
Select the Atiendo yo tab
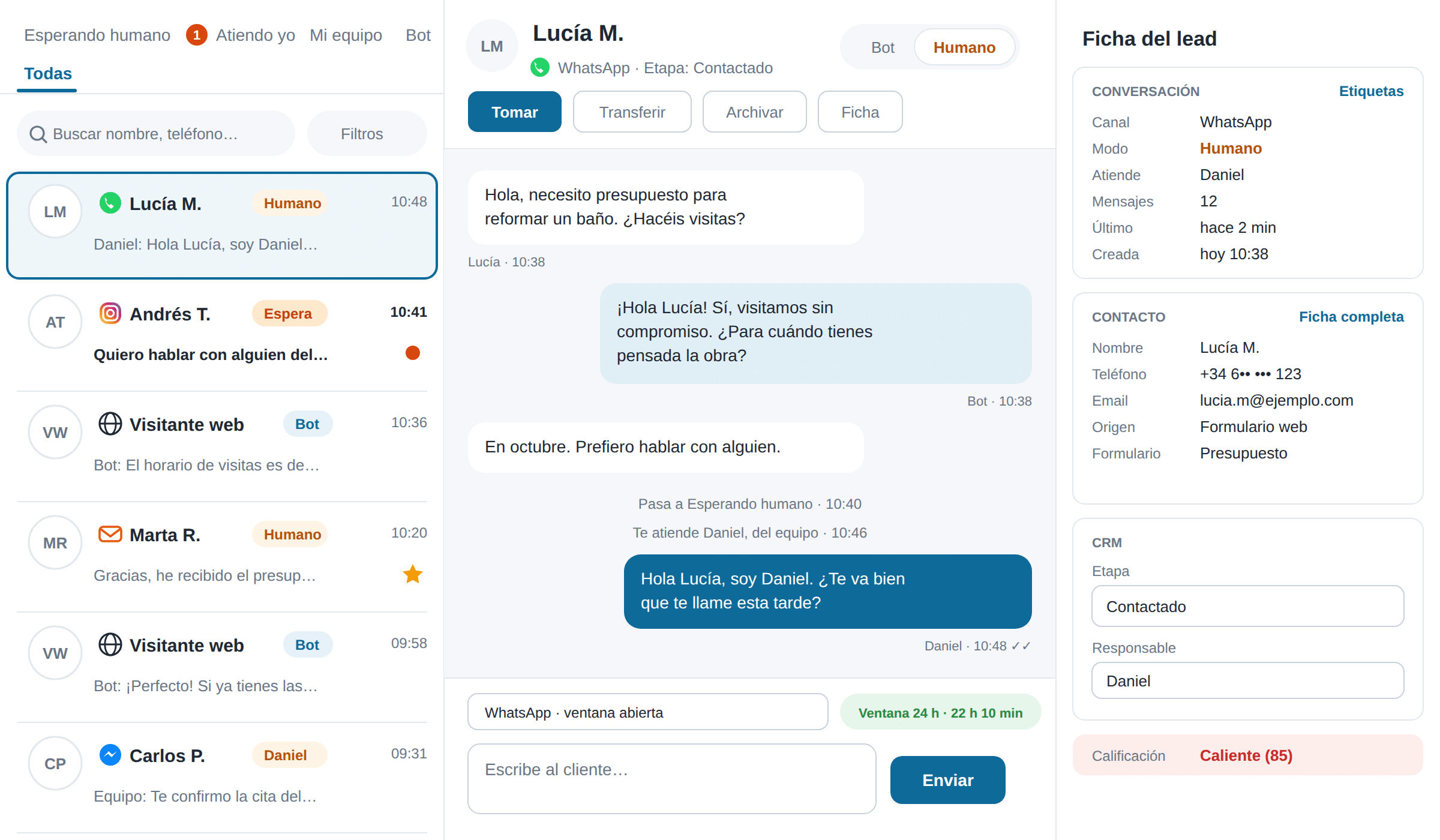256,35
